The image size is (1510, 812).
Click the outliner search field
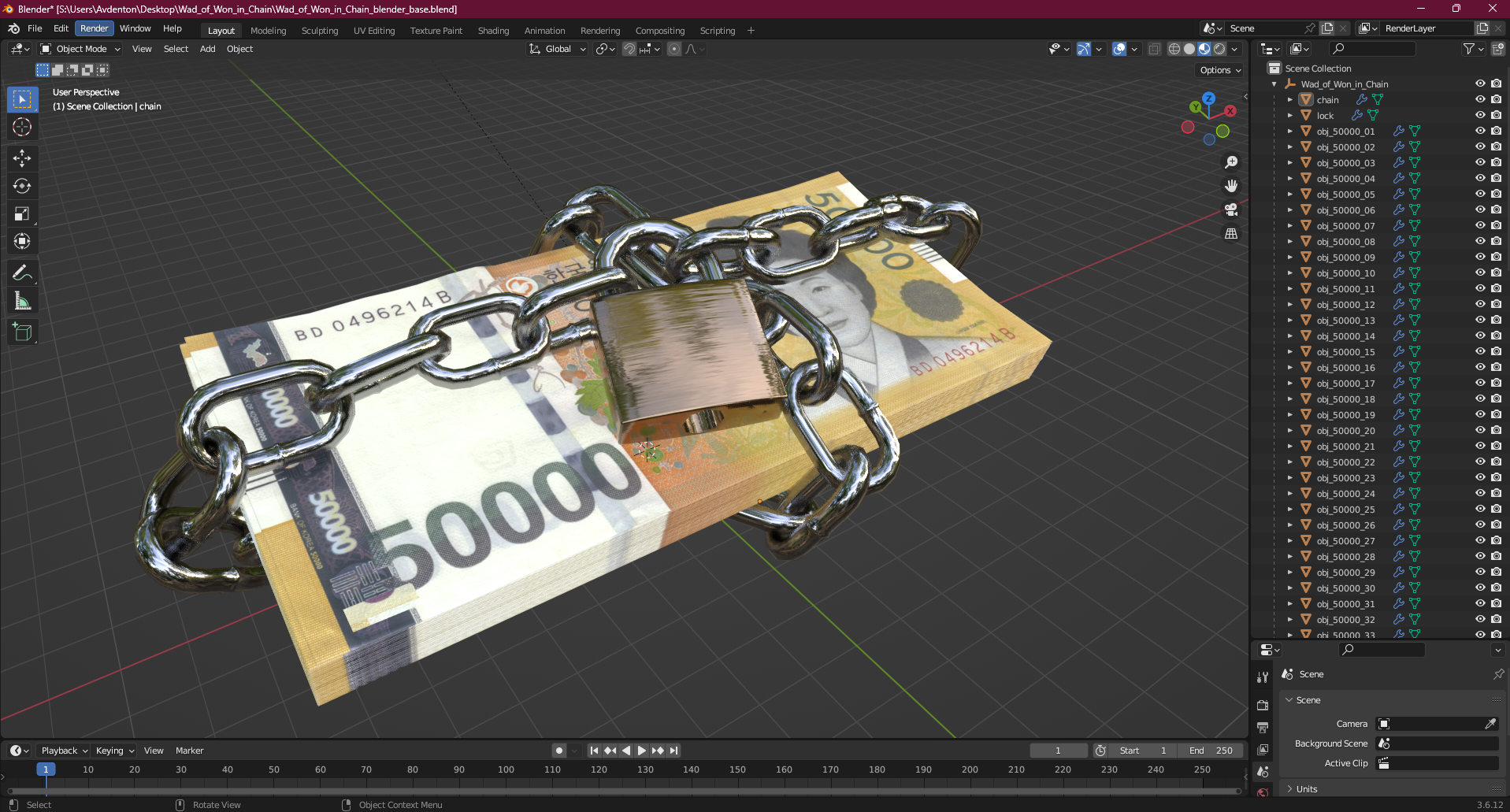(1371, 49)
